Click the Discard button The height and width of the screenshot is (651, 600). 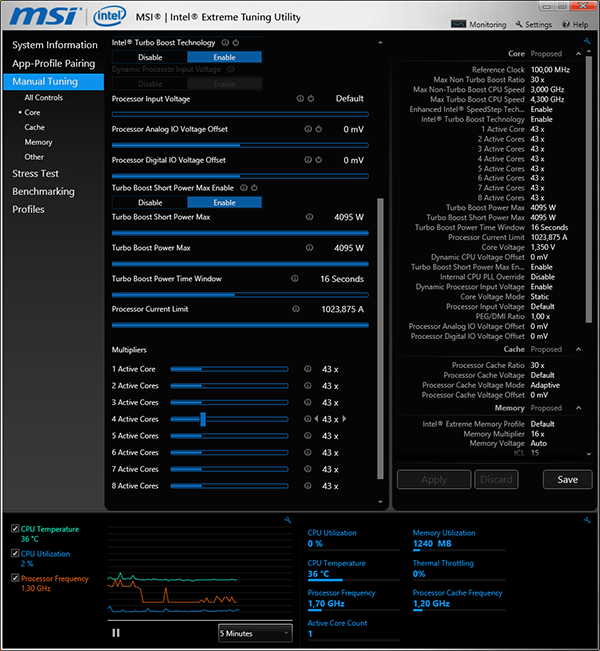tap(496, 480)
